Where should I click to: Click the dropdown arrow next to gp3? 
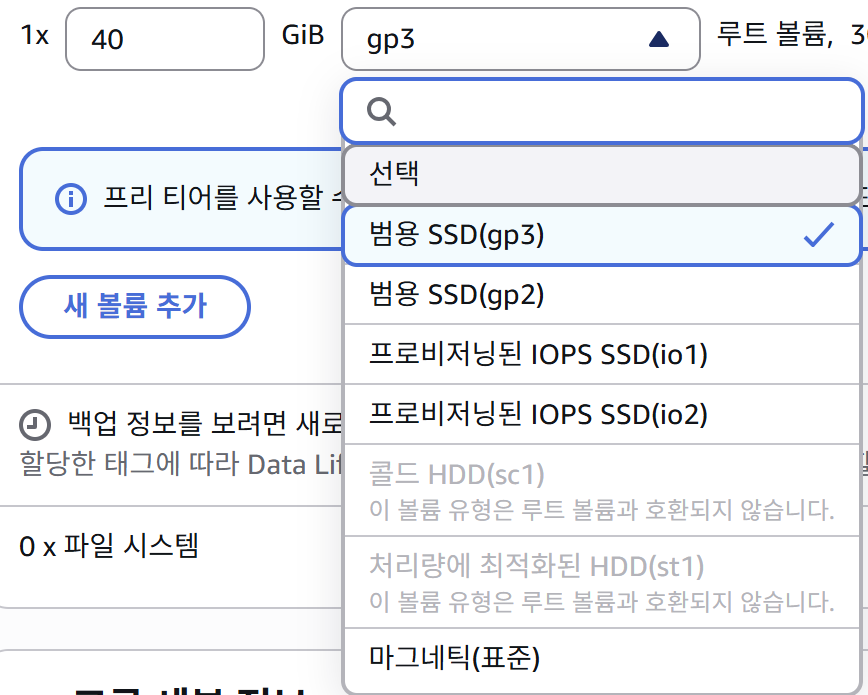(x=659, y=39)
